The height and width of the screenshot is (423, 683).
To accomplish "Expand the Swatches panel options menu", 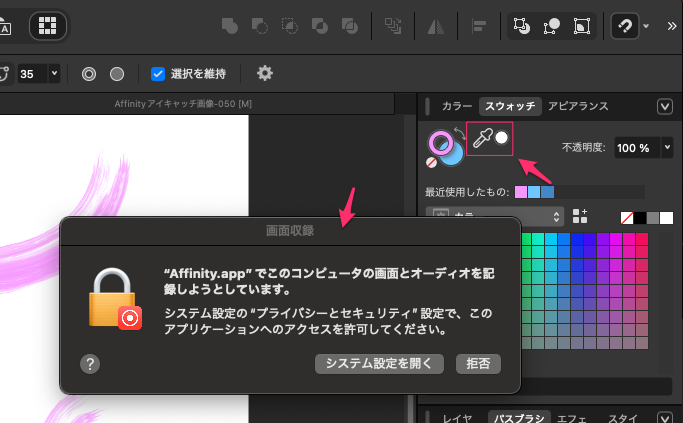I will pyautogui.click(x=664, y=106).
